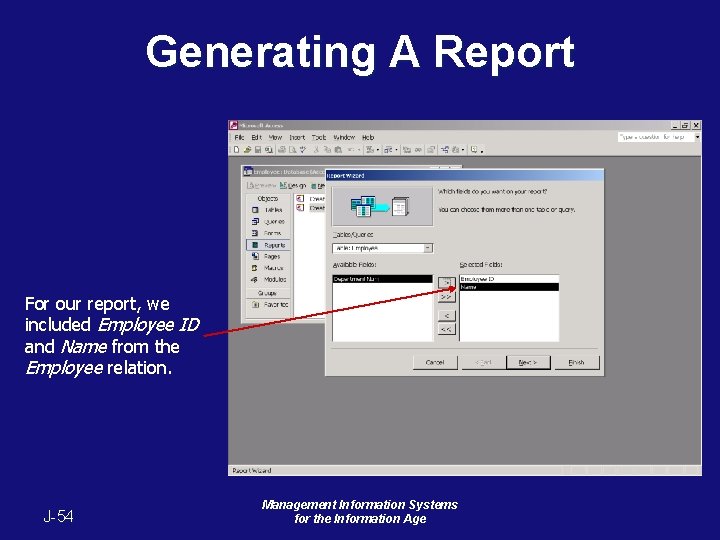720x540 pixels.
Task: Click first Create report item in list
Action: (311, 199)
